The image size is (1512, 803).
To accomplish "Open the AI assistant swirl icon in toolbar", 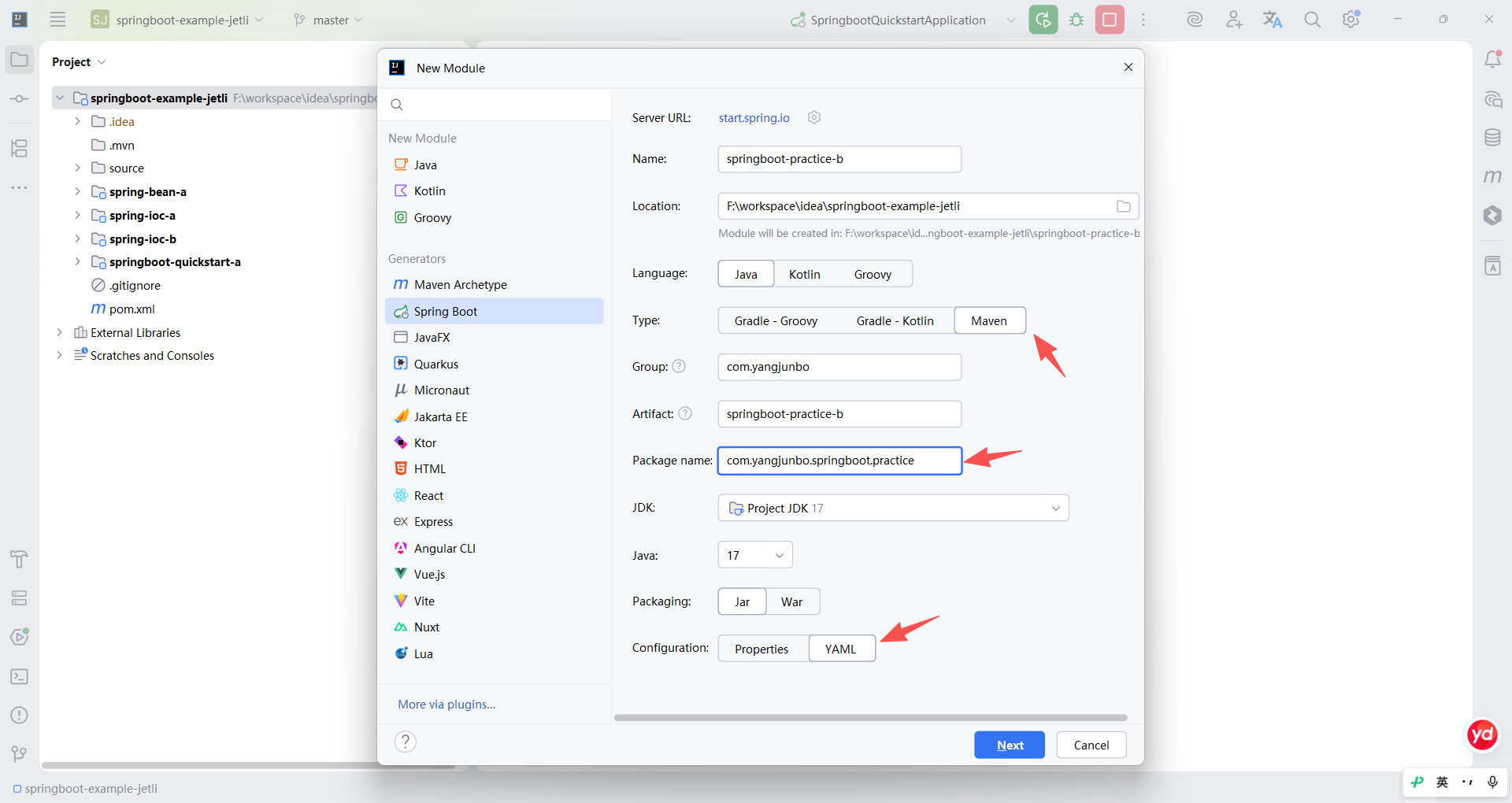I will click(x=1195, y=20).
